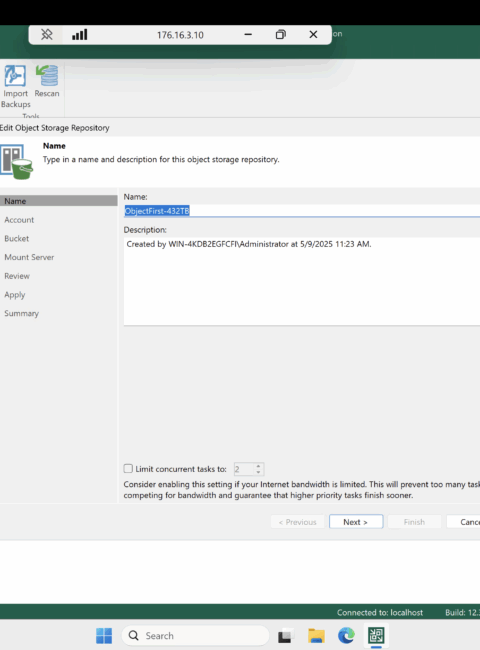480x650 pixels.
Task: Open the Windows Start menu
Action: [x=104, y=635]
